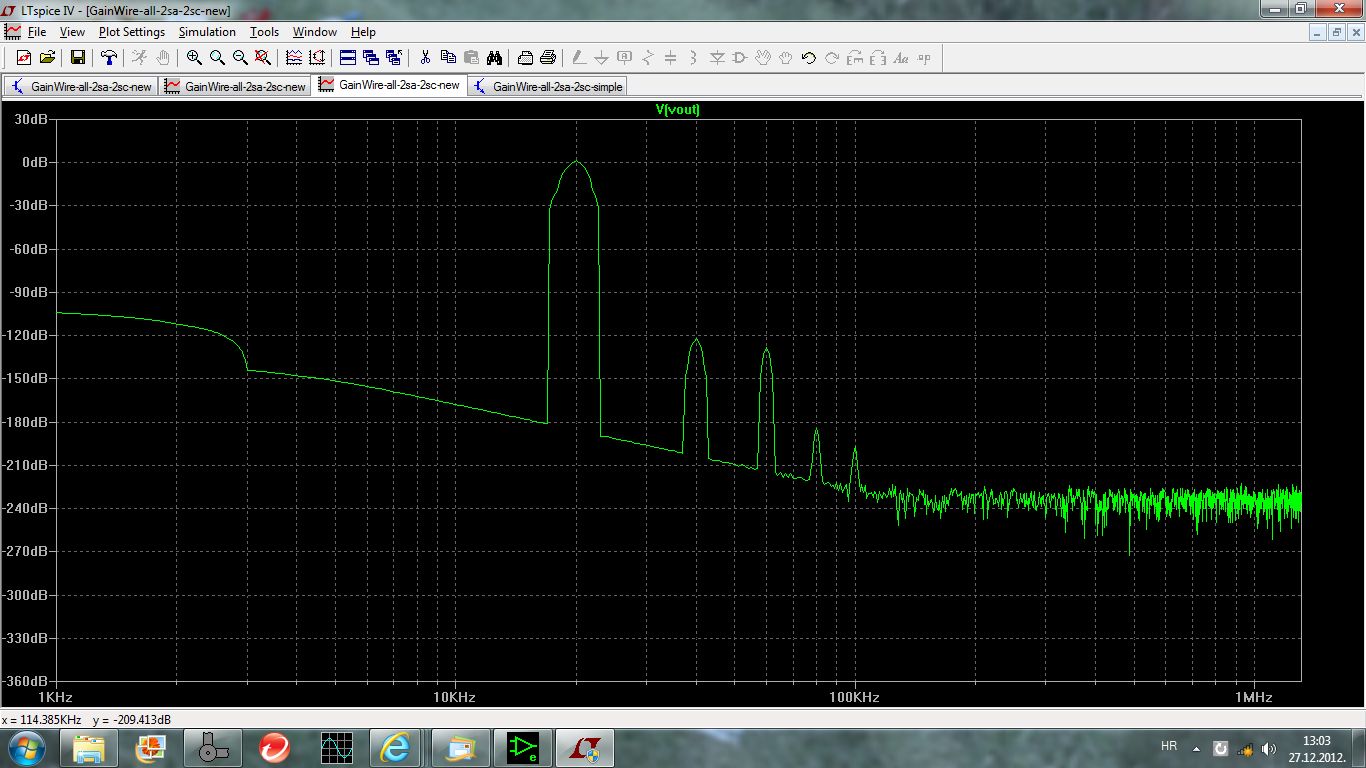Show hidden tray icons arrow
The image size is (1366, 768).
click(1196, 748)
